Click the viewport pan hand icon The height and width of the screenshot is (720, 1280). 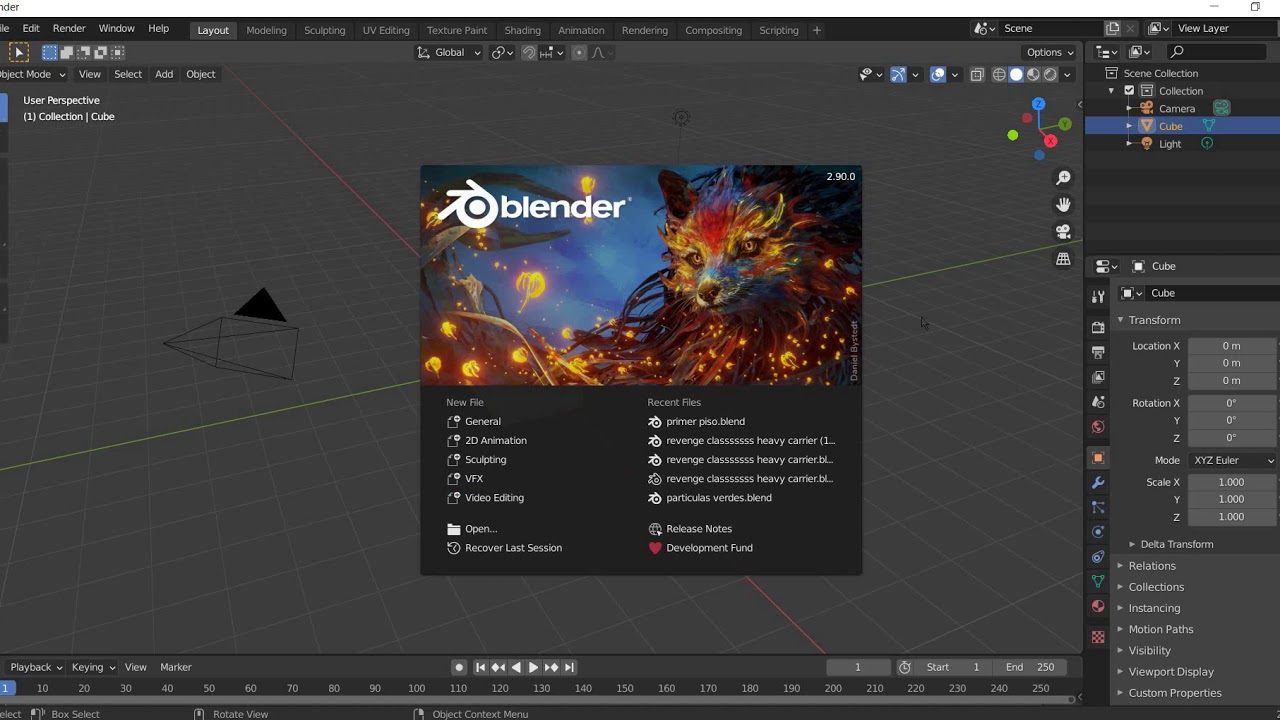[x=1063, y=204]
